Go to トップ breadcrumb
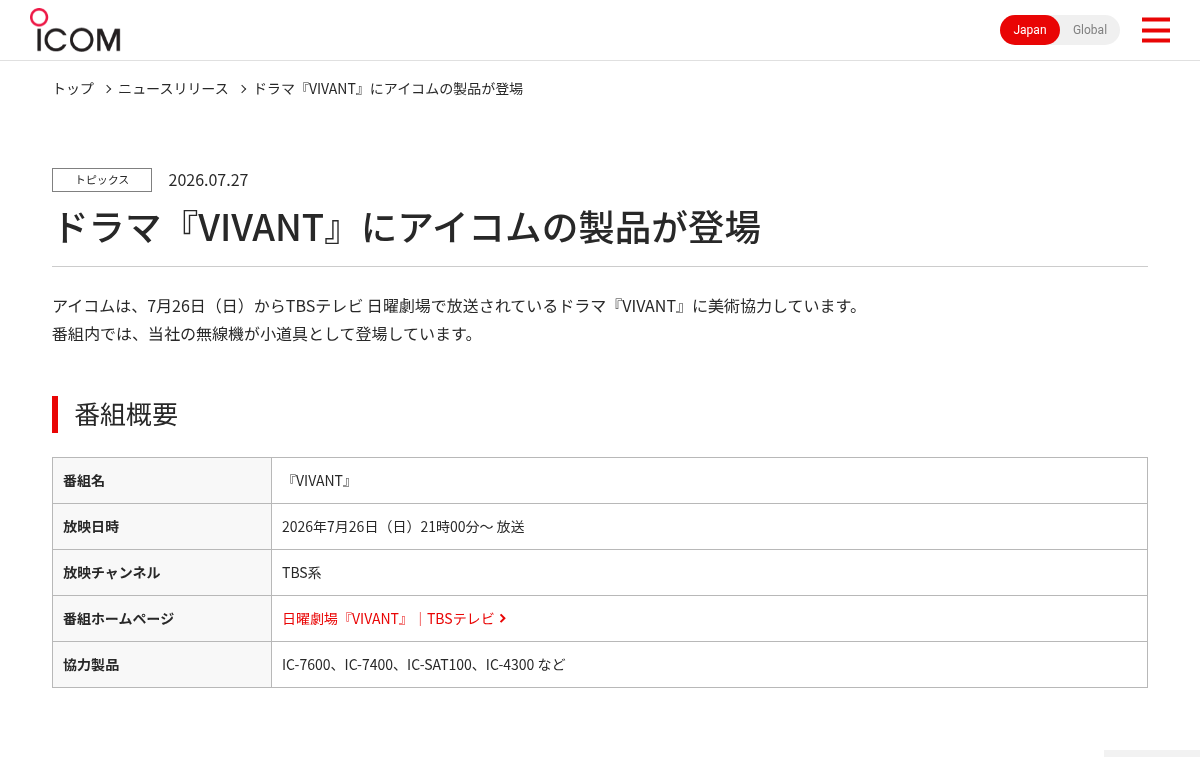This screenshot has width=1200, height=757. [x=73, y=88]
